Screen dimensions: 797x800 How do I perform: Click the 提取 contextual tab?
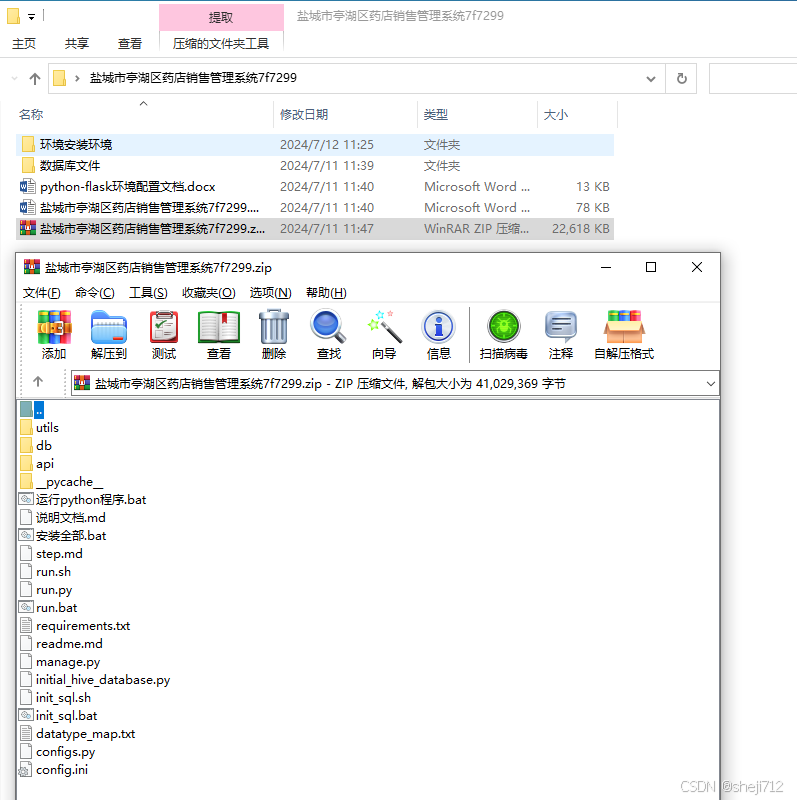(221, 17)
